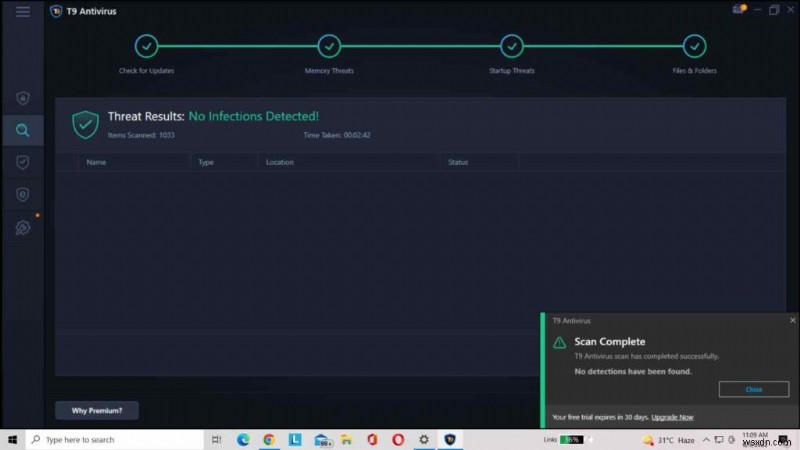Viewport: 800px width, 450px height.
Task: Expand the system tray hidden icons chevron
Action: (706, 439)
